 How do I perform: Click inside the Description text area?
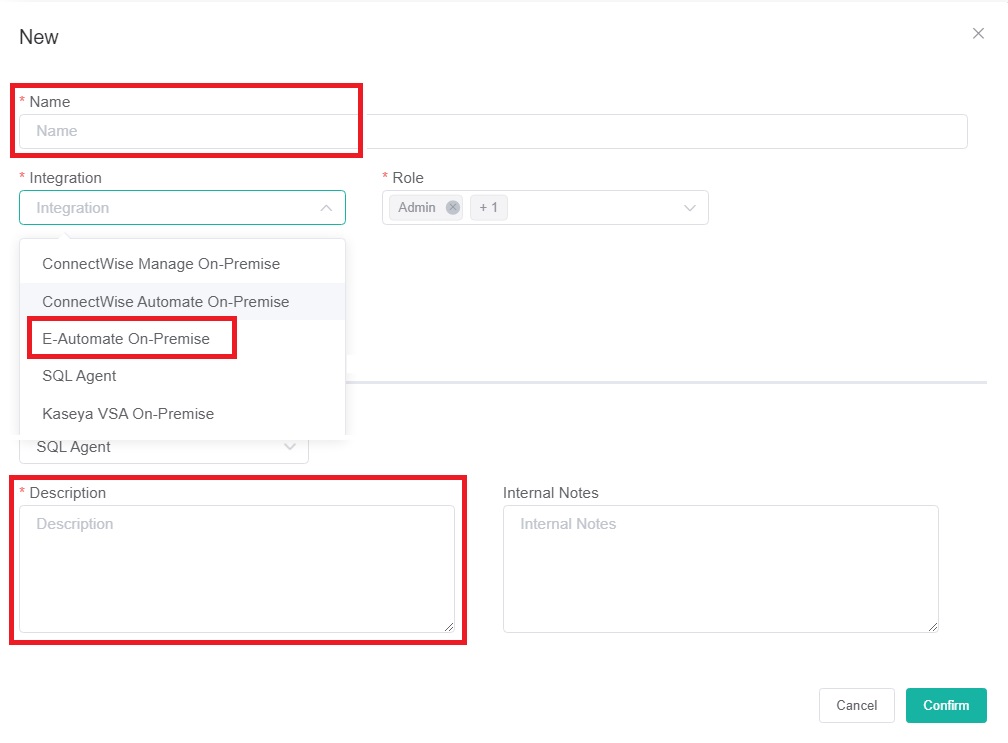(236, 568)
